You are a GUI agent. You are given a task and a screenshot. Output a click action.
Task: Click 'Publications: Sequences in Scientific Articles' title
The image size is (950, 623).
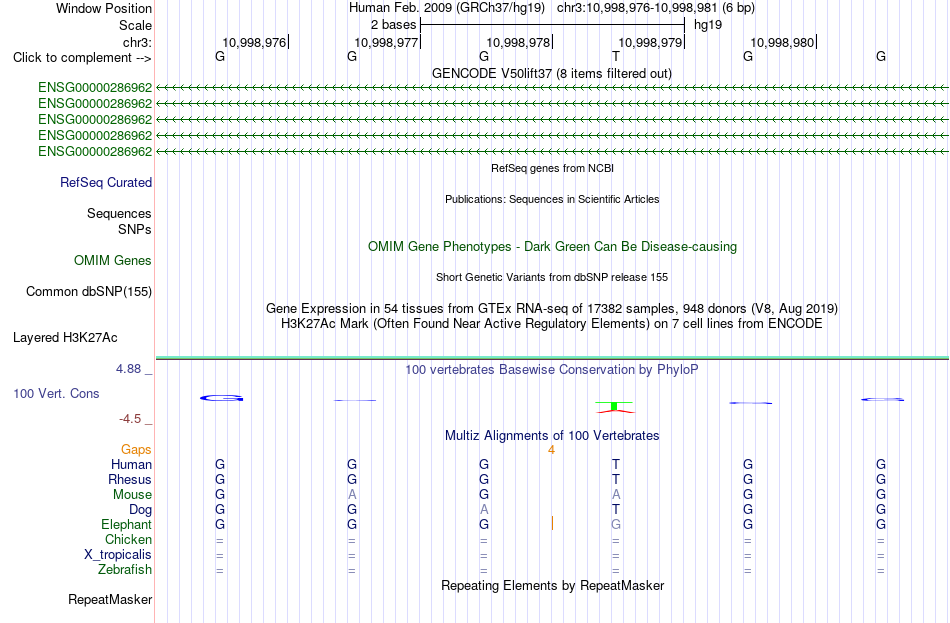tap(552, 199)
